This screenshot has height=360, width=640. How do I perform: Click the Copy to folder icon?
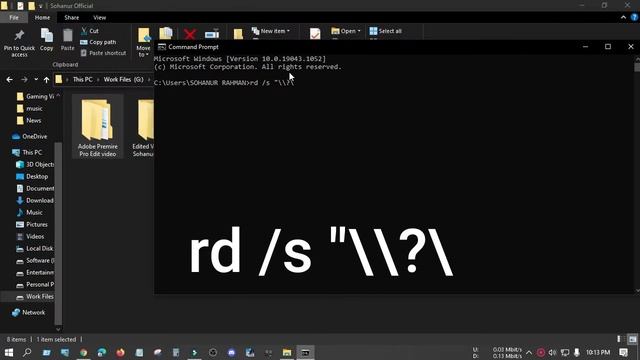[x=166, y=33]
